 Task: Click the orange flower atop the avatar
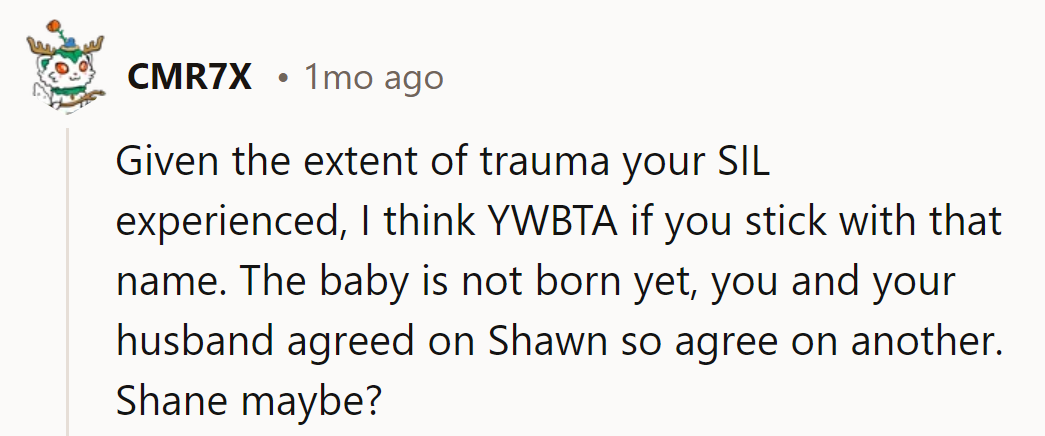(x=55, y=27)
